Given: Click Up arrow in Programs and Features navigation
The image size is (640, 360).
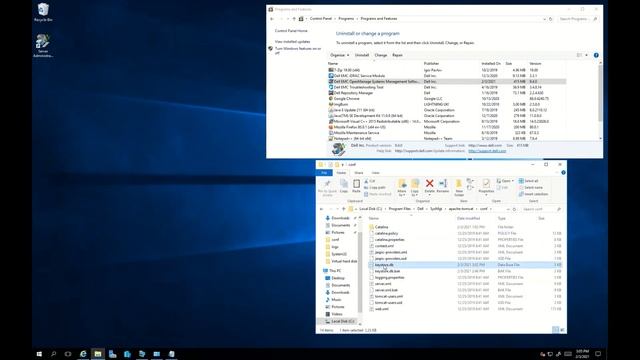Looking at the screenshot, I should coord(294,19).
